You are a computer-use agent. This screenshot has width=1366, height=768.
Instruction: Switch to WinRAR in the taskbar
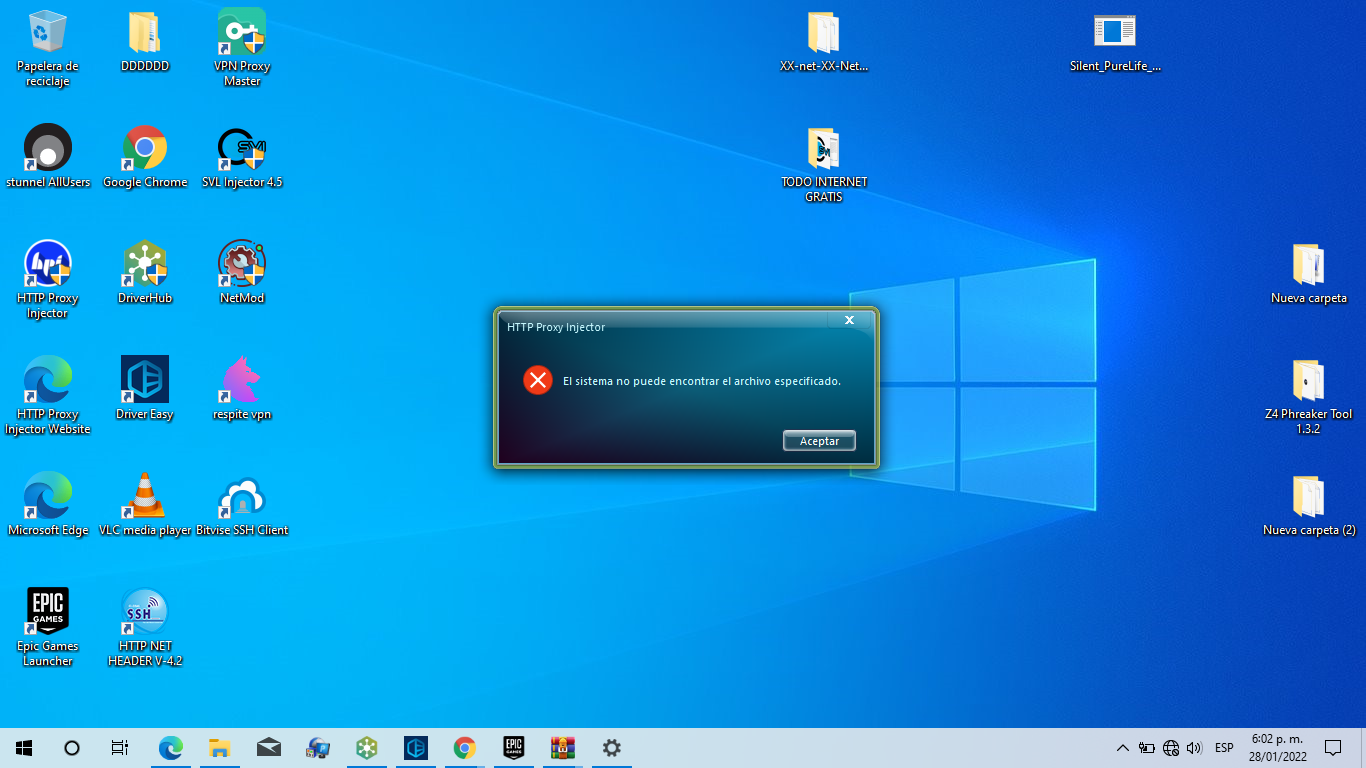pos(563,748)
